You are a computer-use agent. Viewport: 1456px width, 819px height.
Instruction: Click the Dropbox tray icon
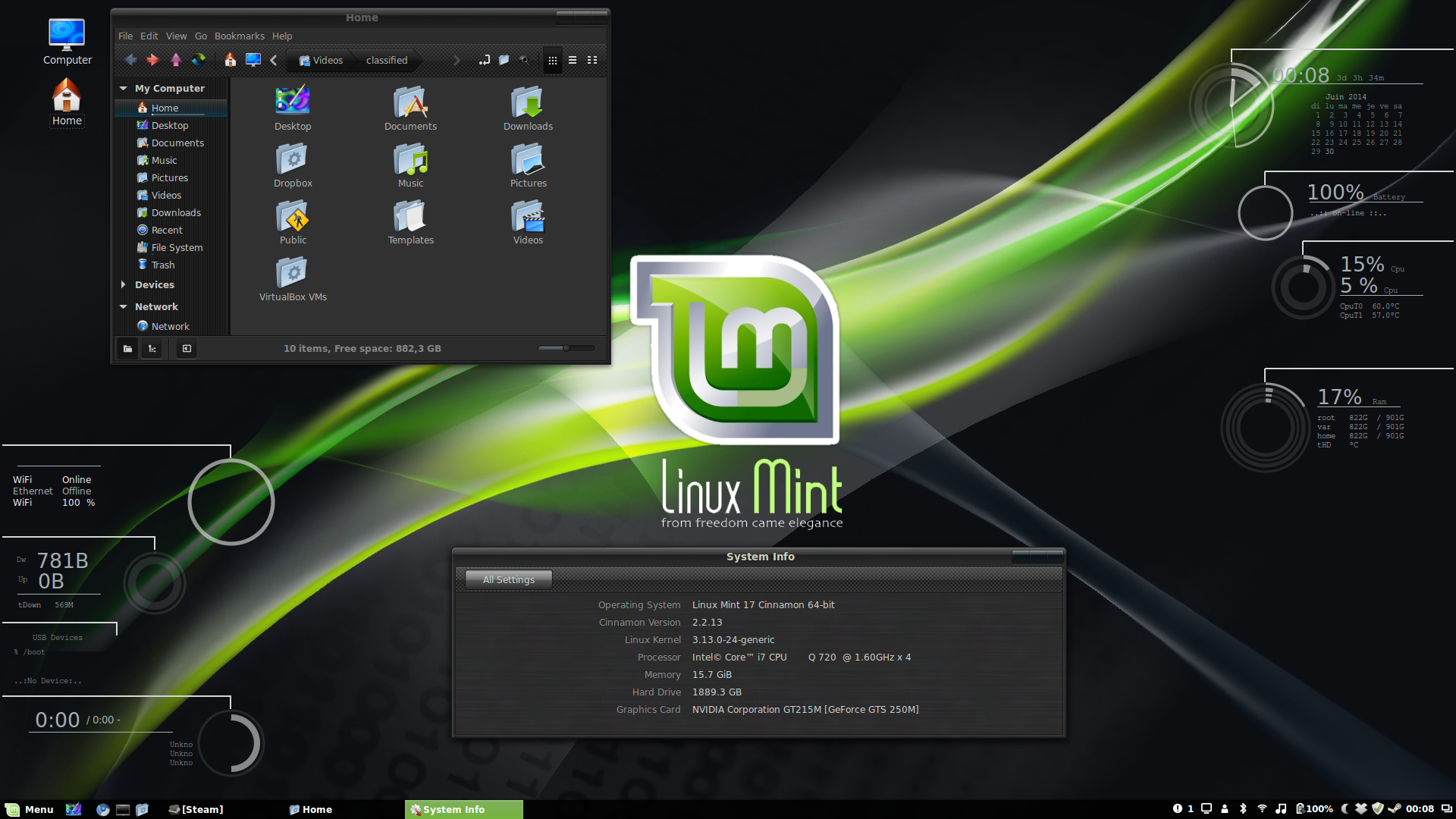click(1361, 809)
